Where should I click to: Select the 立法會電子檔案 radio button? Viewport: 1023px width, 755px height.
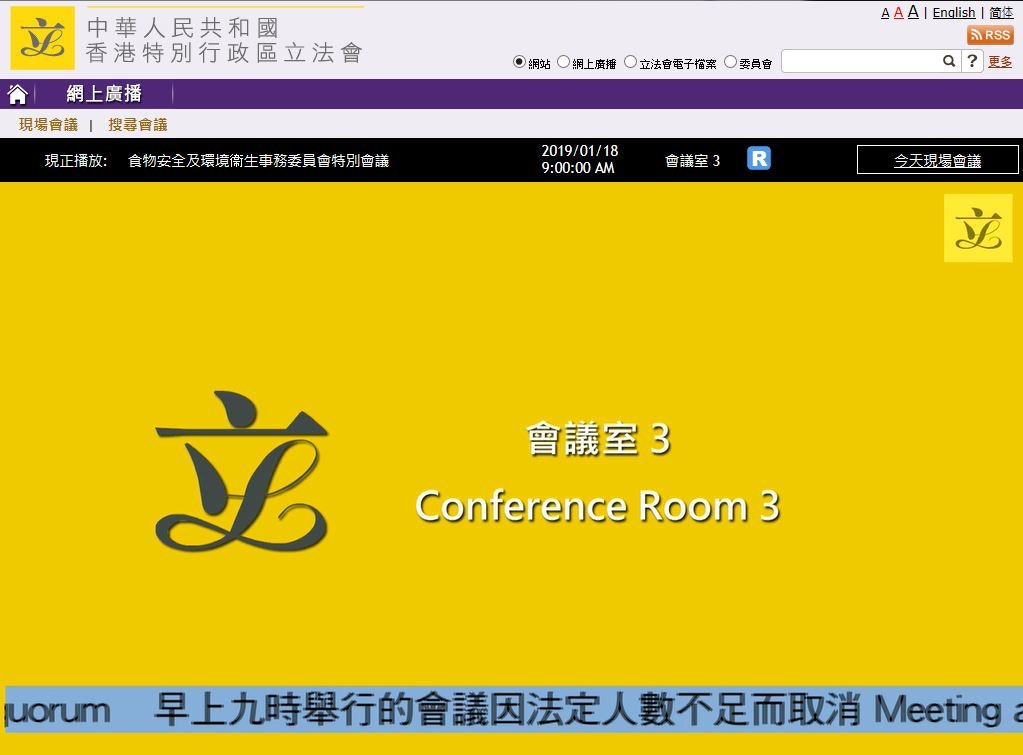629,61
